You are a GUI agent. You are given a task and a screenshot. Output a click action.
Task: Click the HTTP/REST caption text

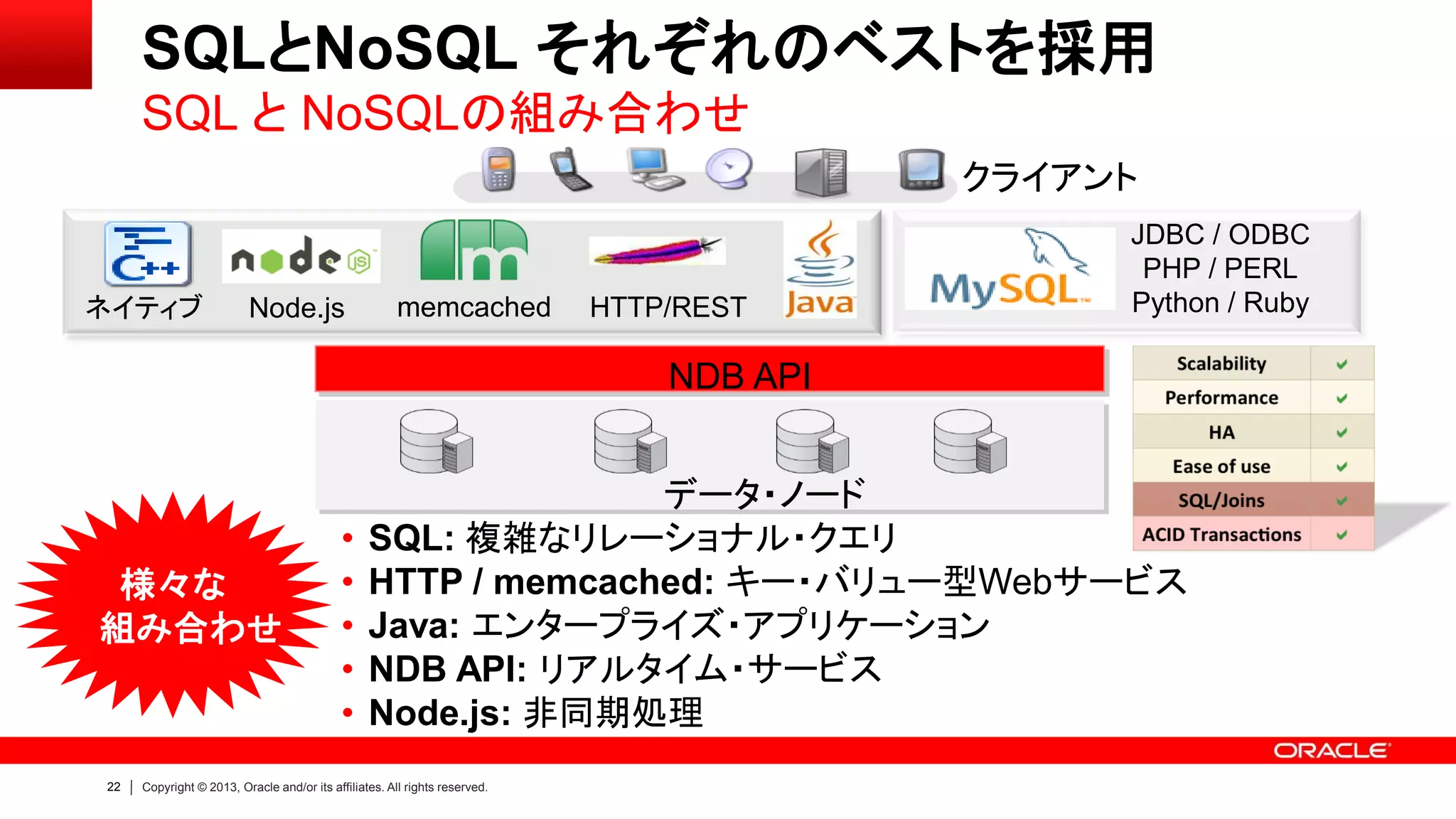668,307
